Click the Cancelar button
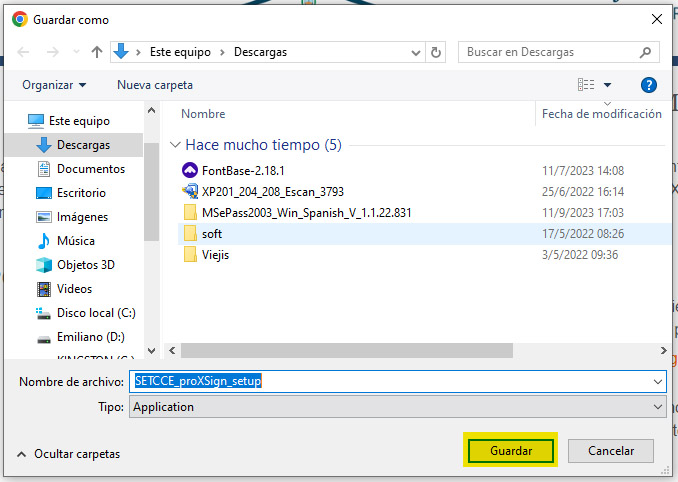This screenshot has width=678, height=482. point(611,451)
